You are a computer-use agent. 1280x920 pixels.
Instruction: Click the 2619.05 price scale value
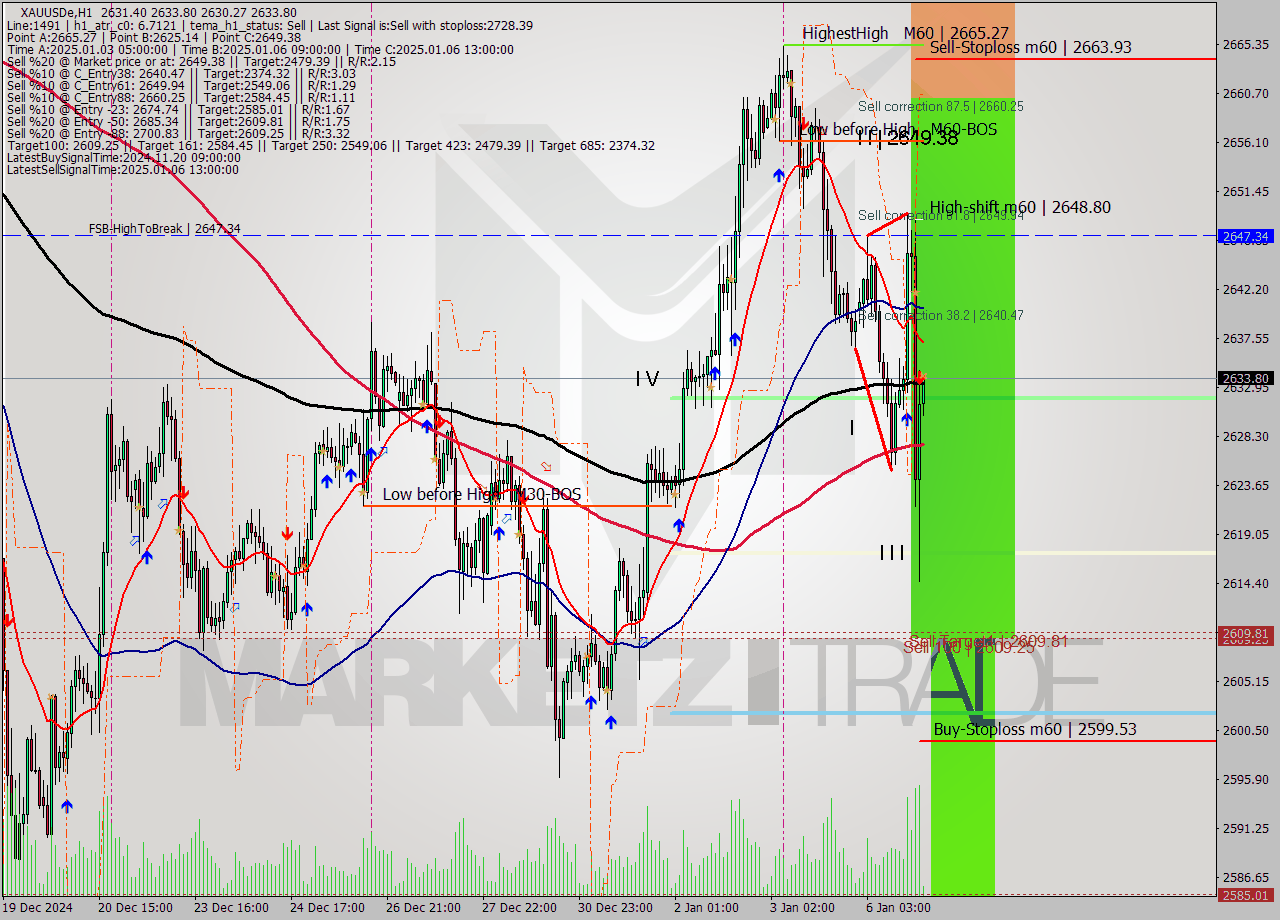(1246, 534)
